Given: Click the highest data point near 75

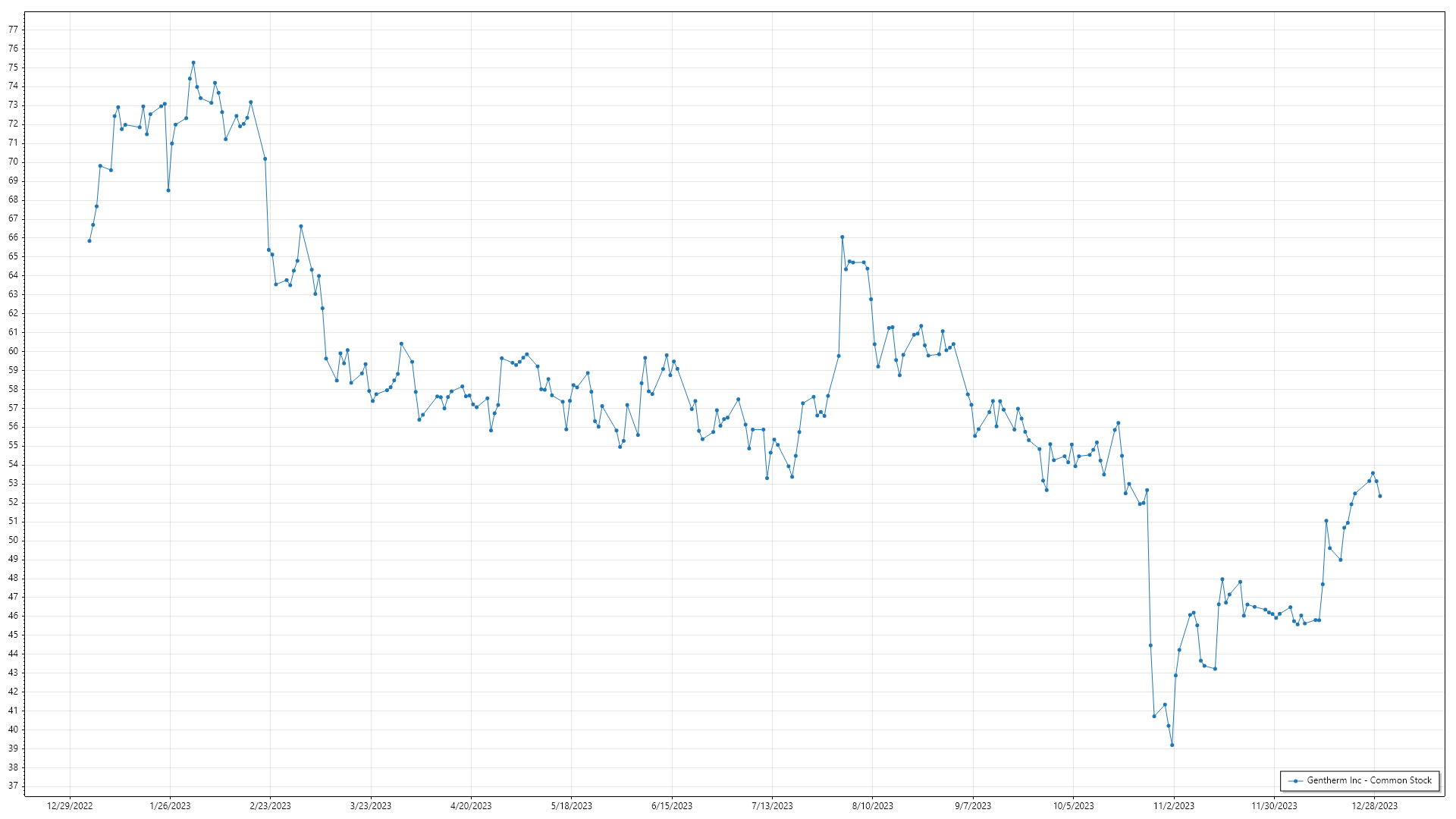Looking at the screenshot, I should pyautogui.click(x=193, y=63).
